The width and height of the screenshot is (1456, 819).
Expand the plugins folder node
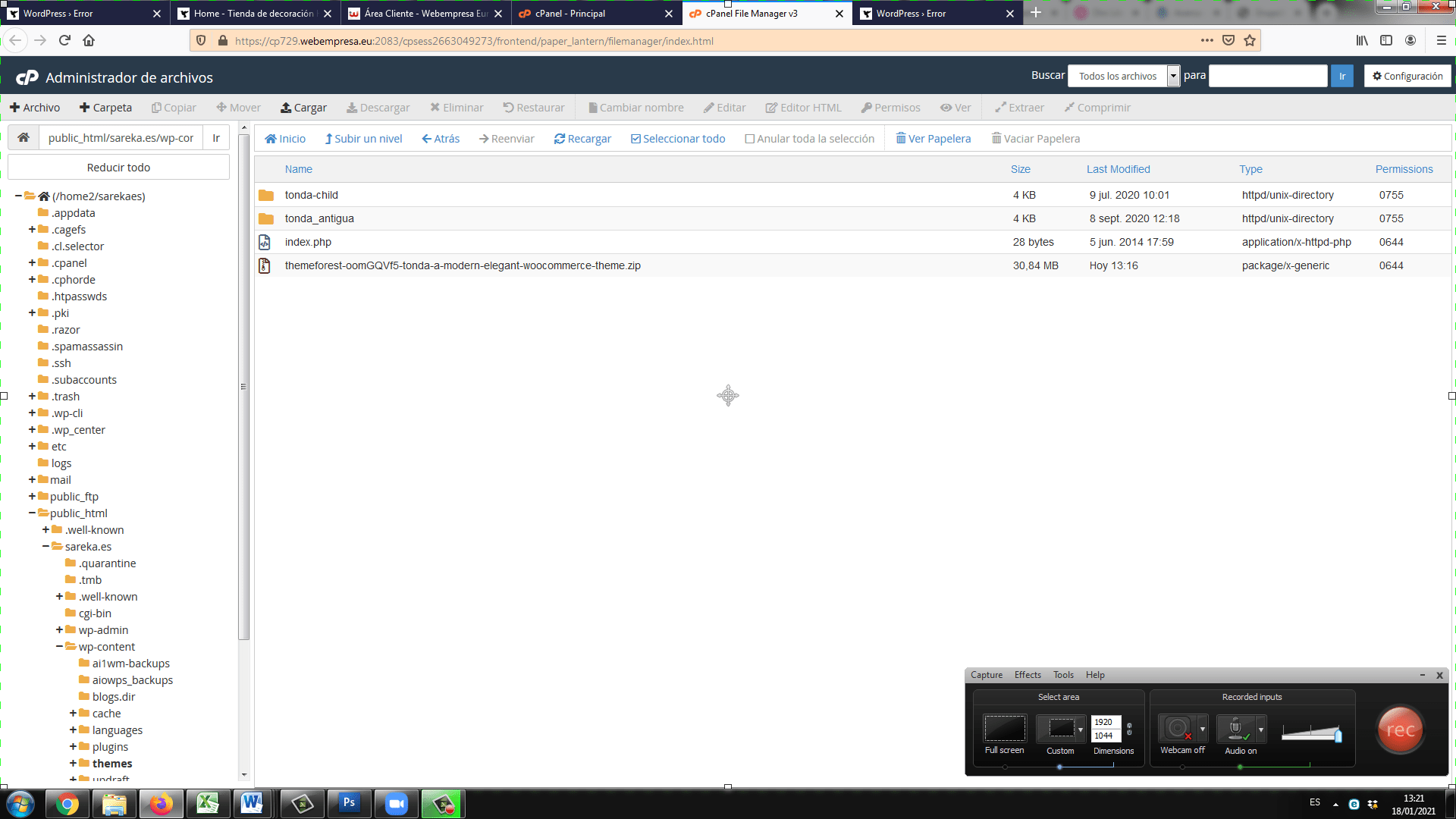tap(74, 747)
